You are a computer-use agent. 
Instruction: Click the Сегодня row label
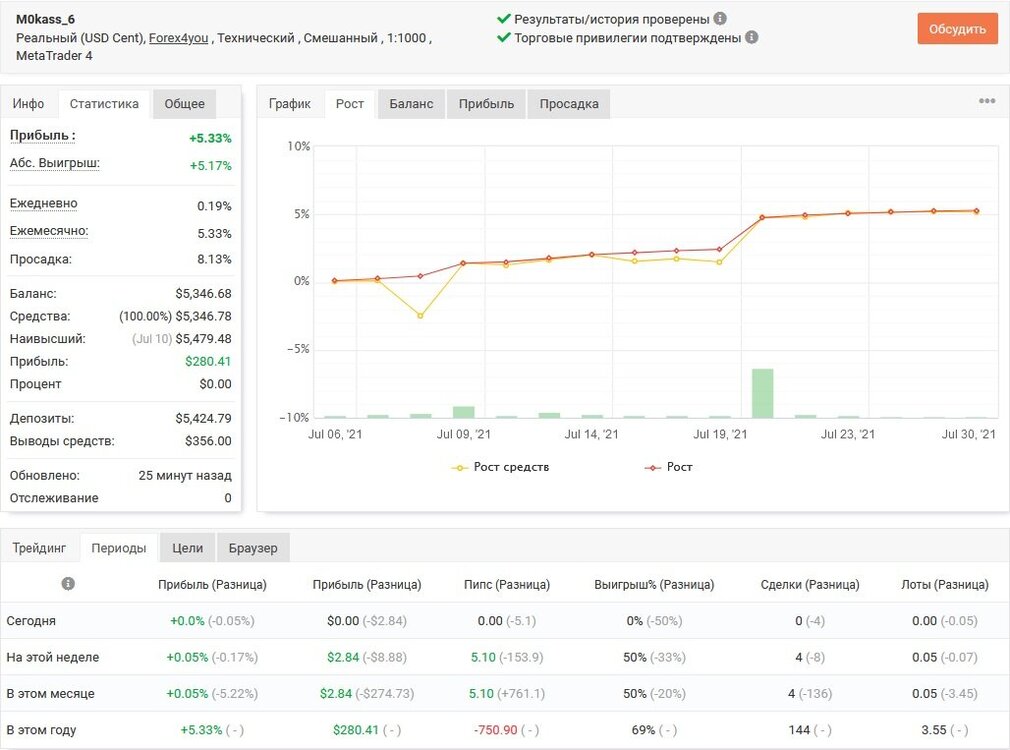pyautogui.click(x=31, y=621)
